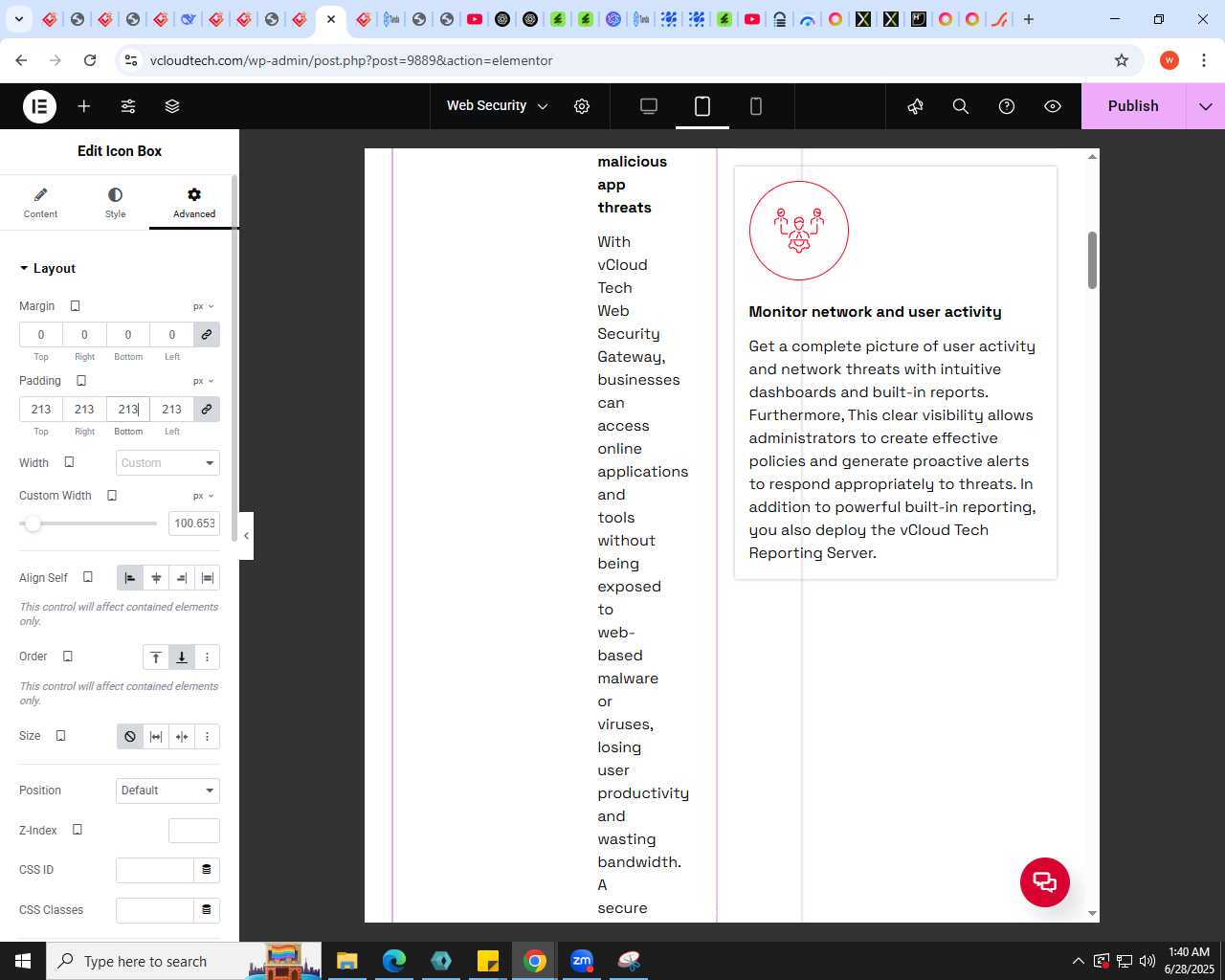This screenshot has height=980, width=1225.
Task: Change Custom Width unit px dropdown
Action: tap(204, 496)
